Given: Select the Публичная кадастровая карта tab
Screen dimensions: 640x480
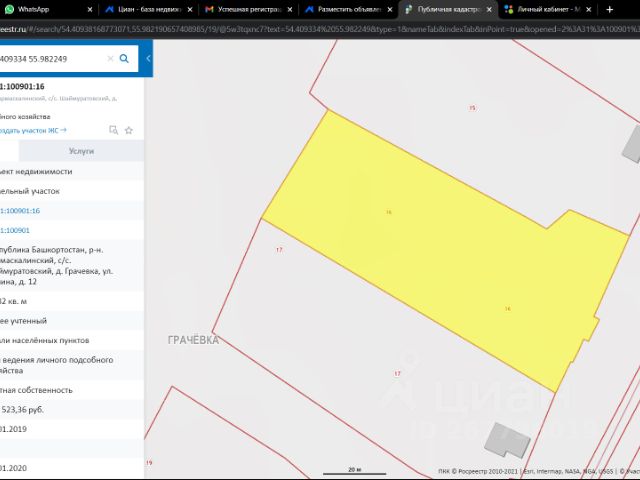Looking at the screenshot, I should (x=448, y=9).
